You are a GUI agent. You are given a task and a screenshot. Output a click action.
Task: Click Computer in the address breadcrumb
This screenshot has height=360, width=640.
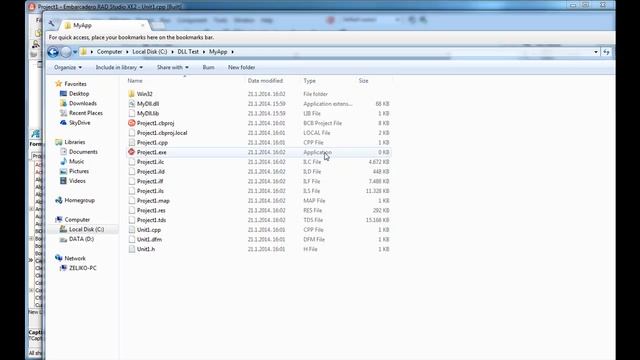[x=109, y=52]
